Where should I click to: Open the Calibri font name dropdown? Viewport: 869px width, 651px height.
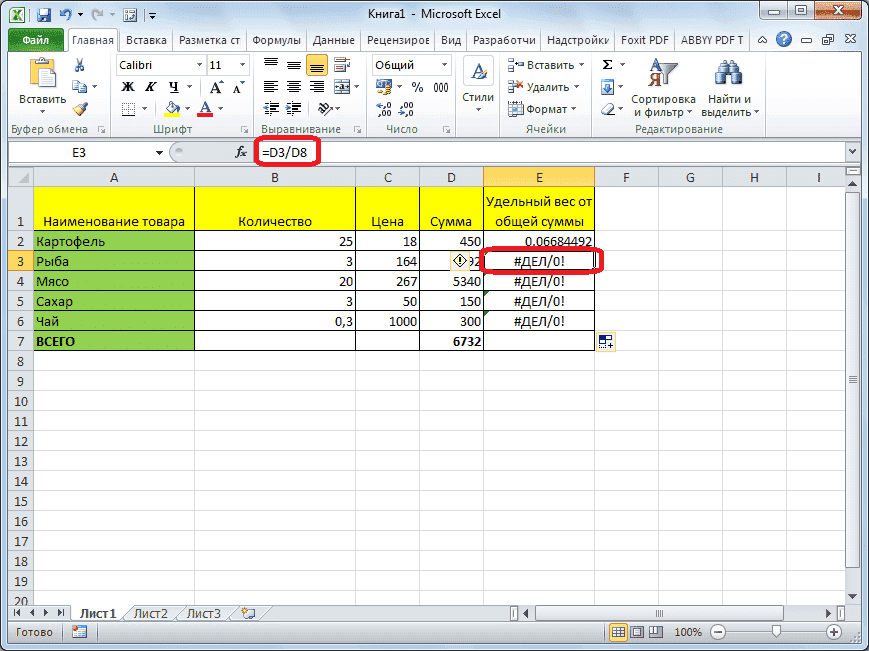tap(197, 64)
